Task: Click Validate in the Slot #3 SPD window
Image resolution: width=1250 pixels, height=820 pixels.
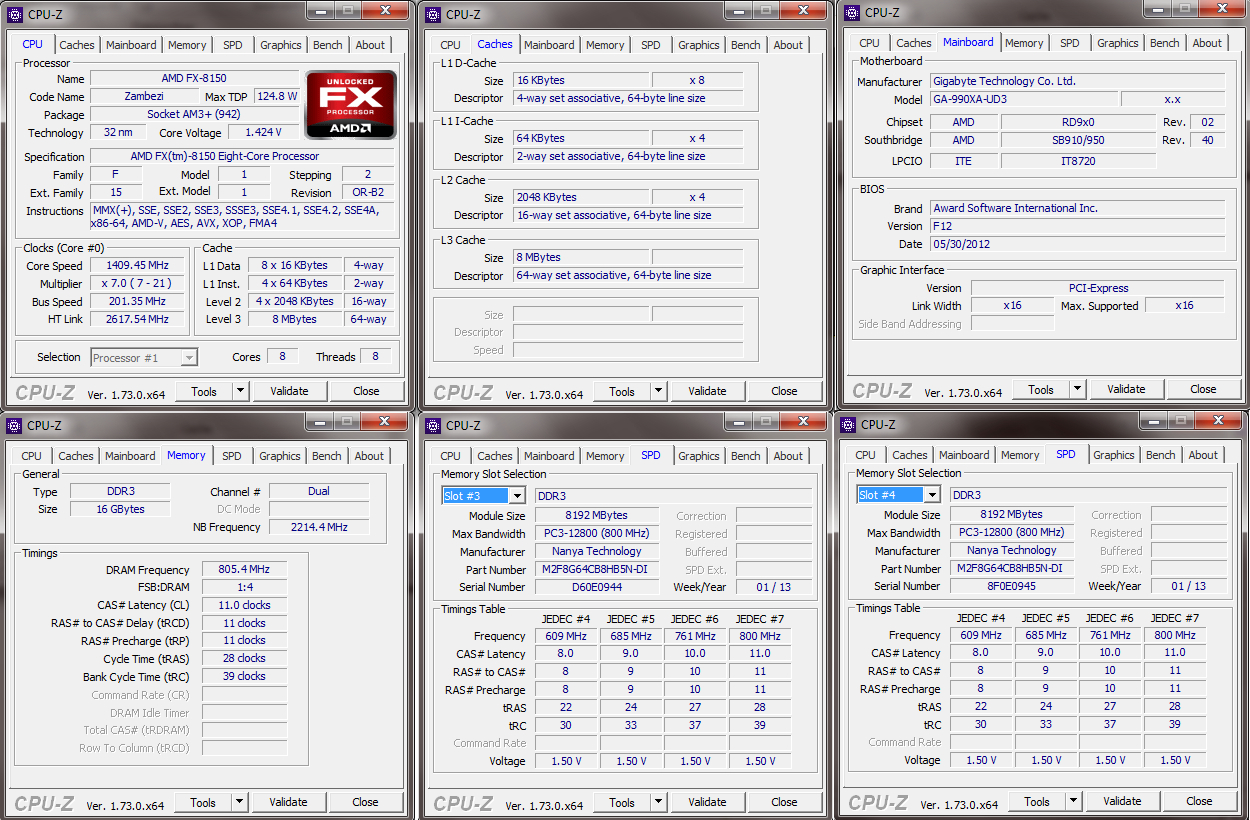Action: pos(707,802)
